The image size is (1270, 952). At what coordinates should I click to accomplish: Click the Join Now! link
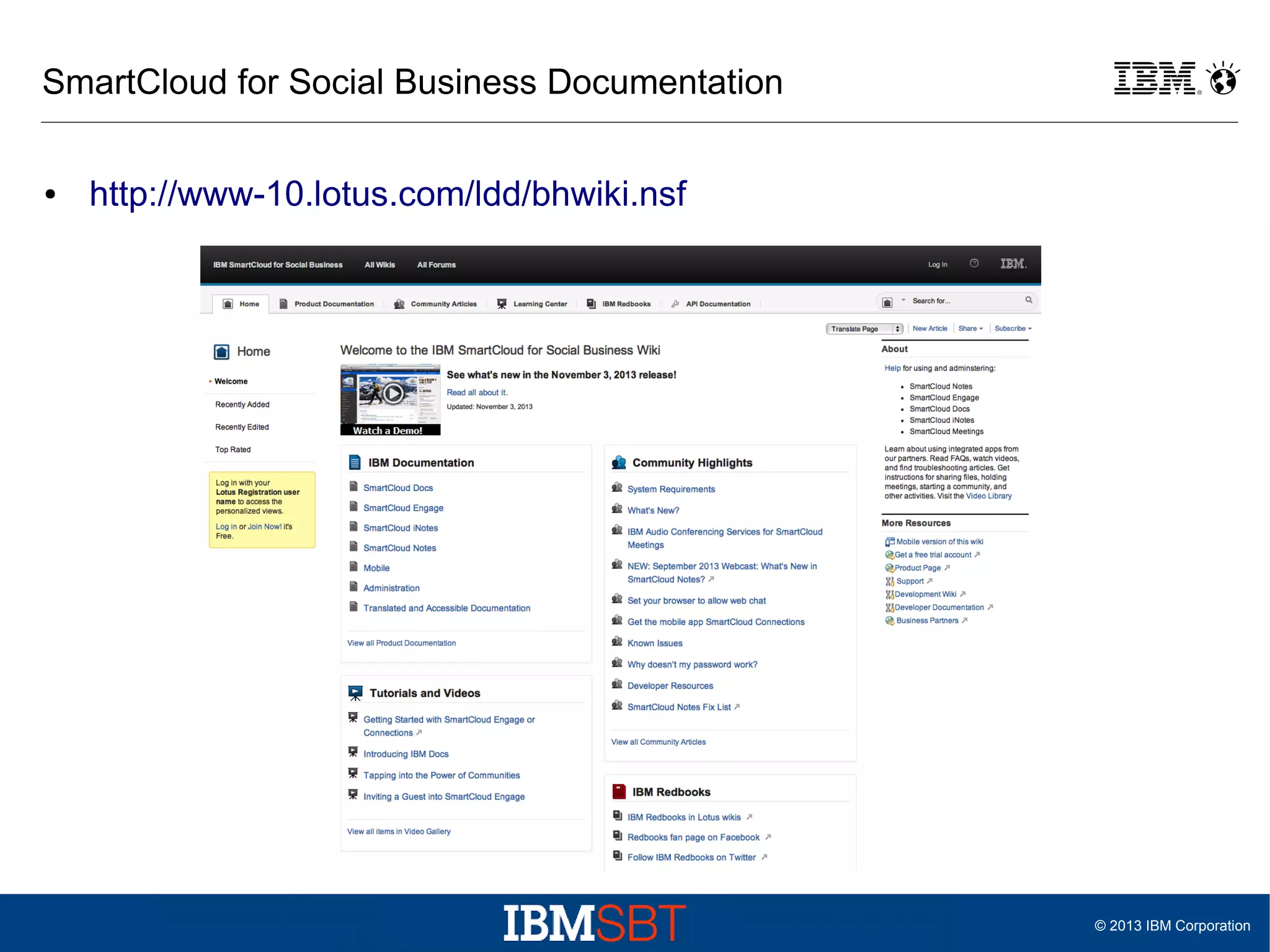pos(265,527)
